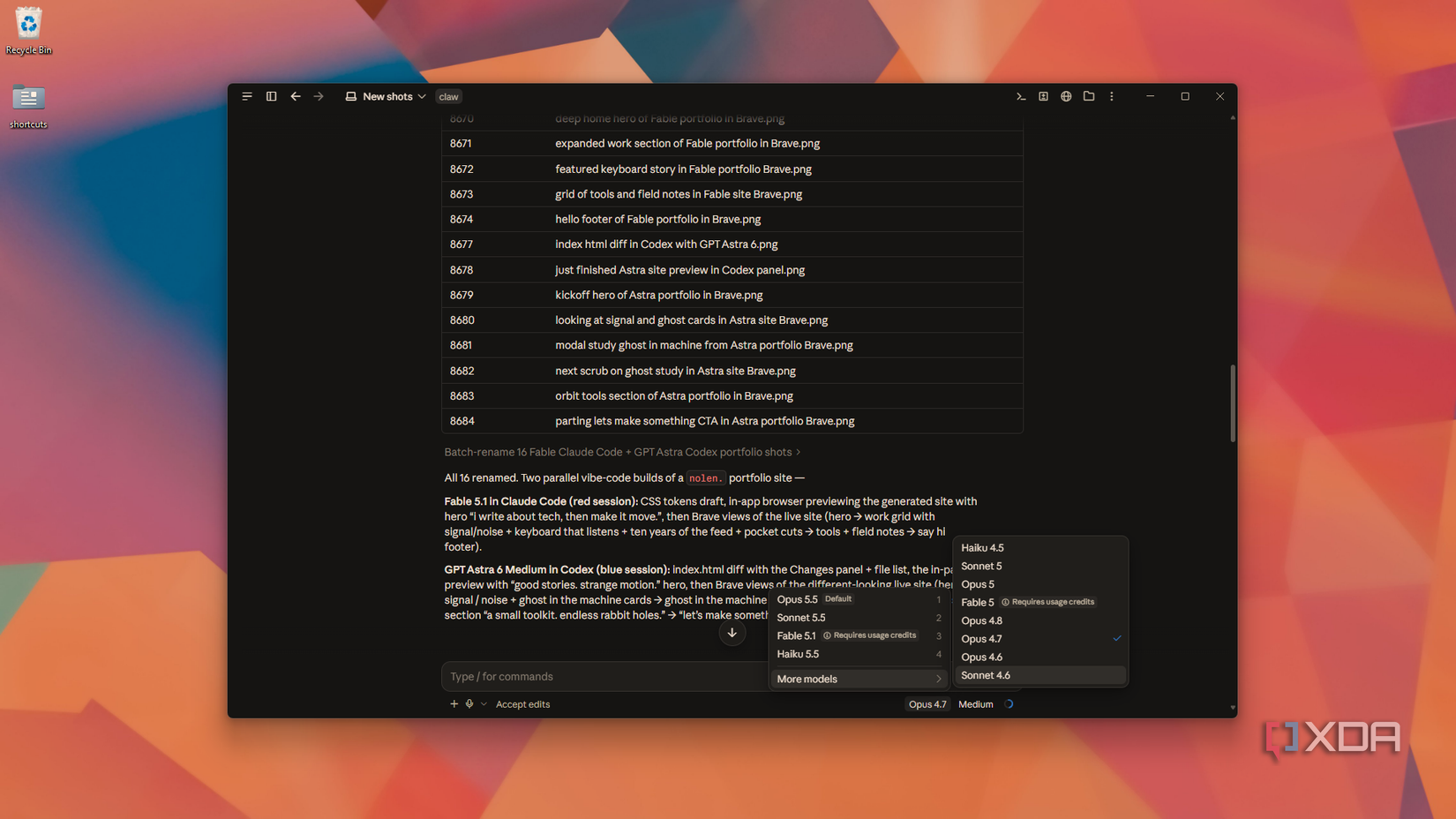Expand the More models submenu

[x=859, y=679]
